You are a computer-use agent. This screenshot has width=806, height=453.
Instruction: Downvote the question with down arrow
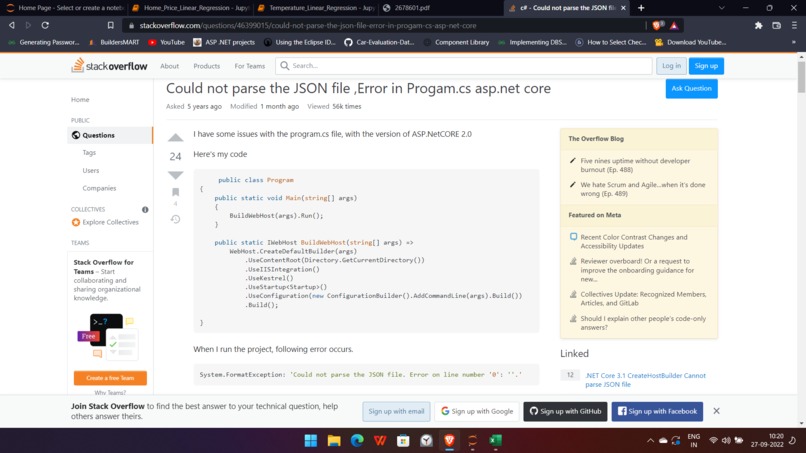coord(175,175)
